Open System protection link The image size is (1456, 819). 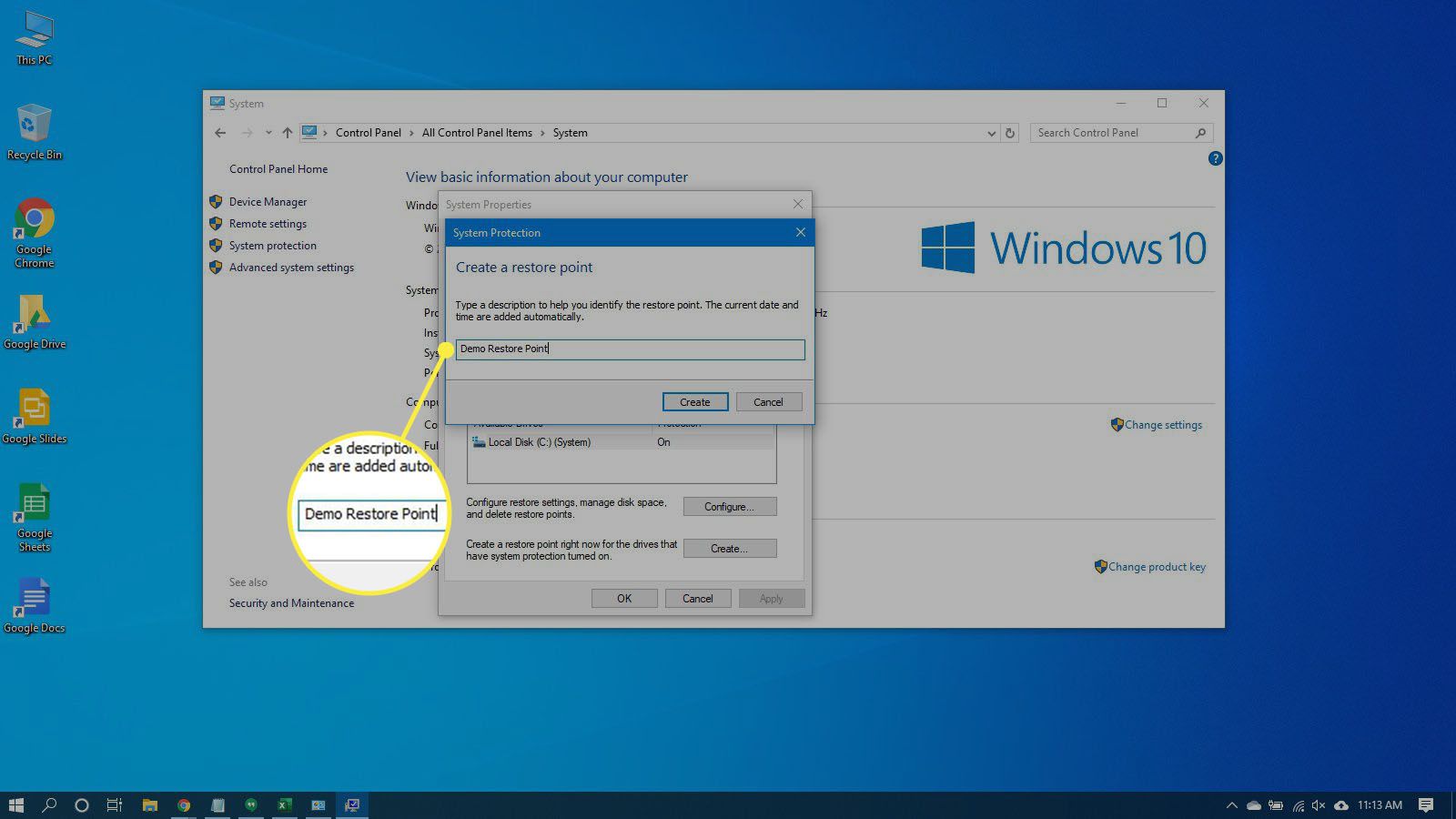pos(273,246)
